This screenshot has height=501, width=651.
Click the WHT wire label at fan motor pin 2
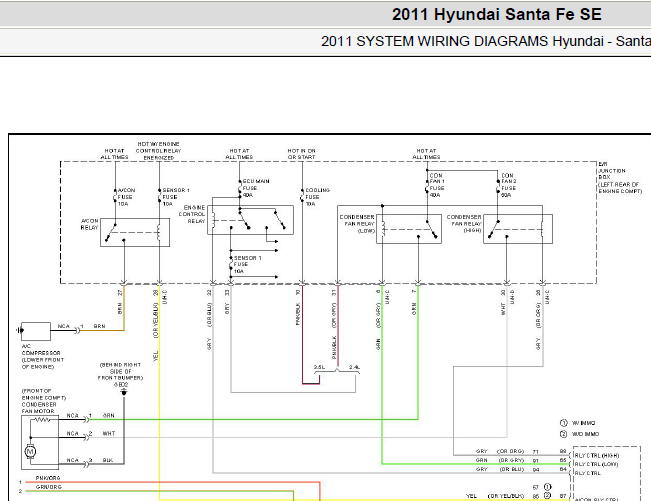tap(109, 433)
